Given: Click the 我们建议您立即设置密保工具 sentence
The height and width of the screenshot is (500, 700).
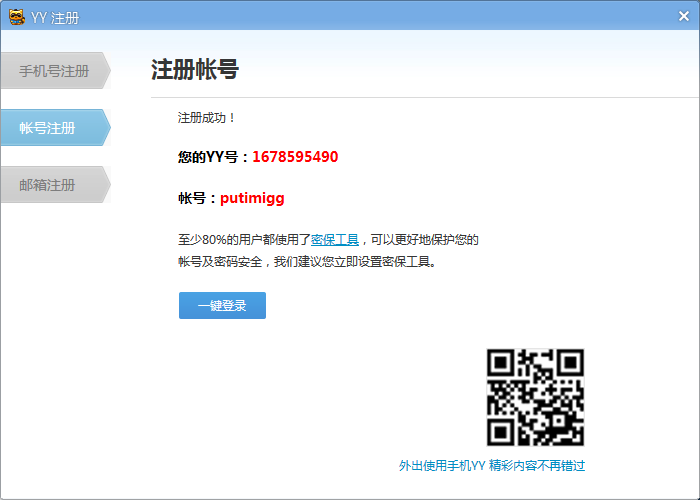Looking at the screenshot, I should point(355,262).
